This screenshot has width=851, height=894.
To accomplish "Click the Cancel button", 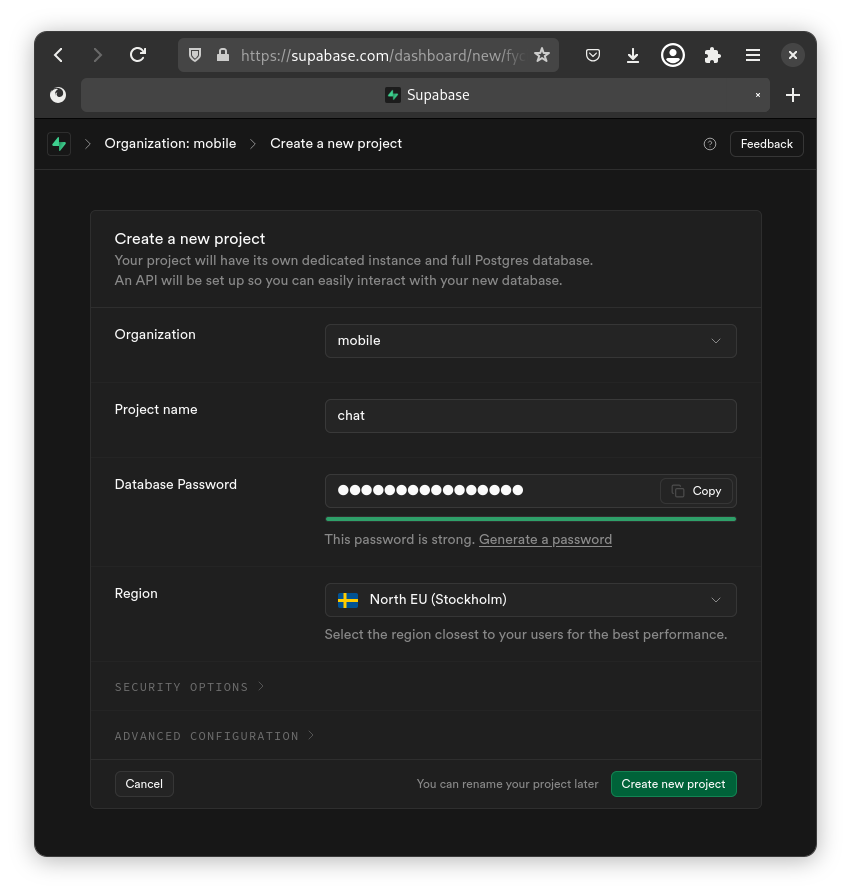I will pyautogui.click(x=144, y=784).
